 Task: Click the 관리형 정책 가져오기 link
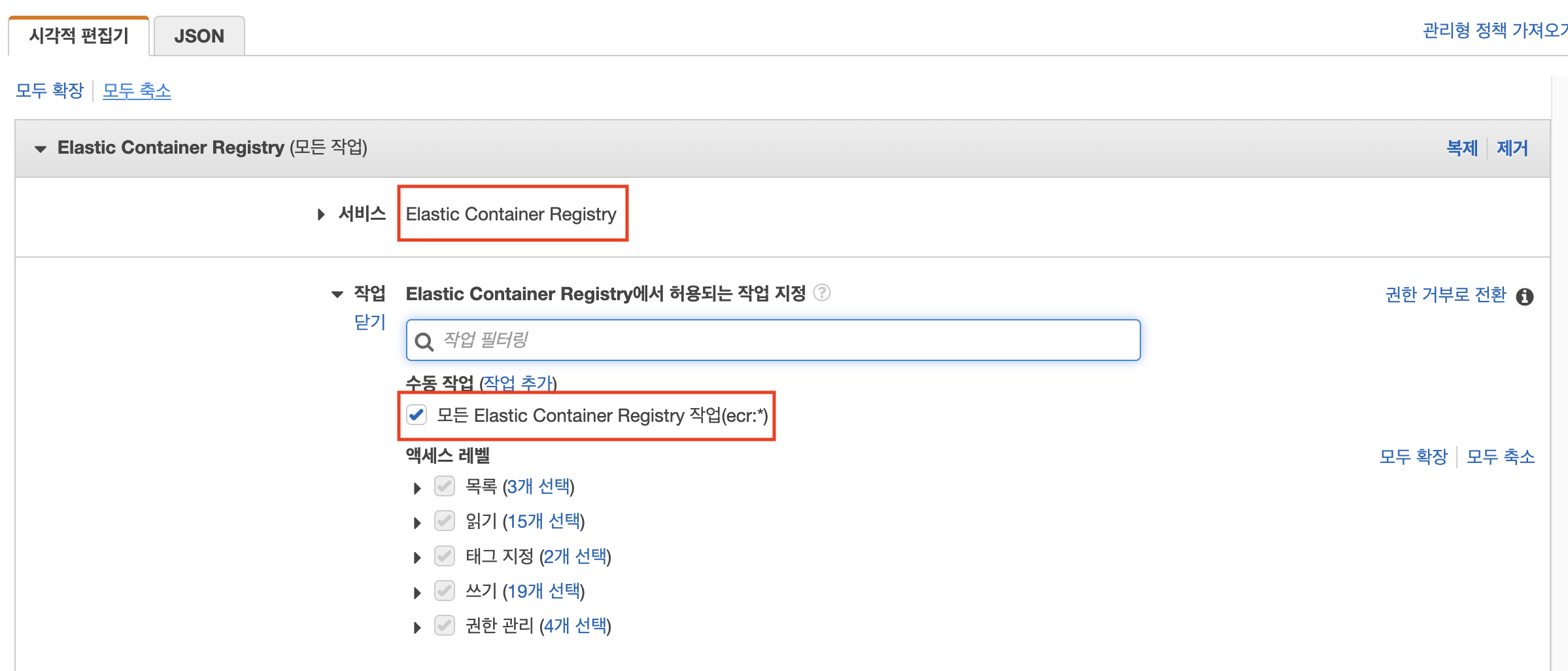click(x=1495, y=30)
